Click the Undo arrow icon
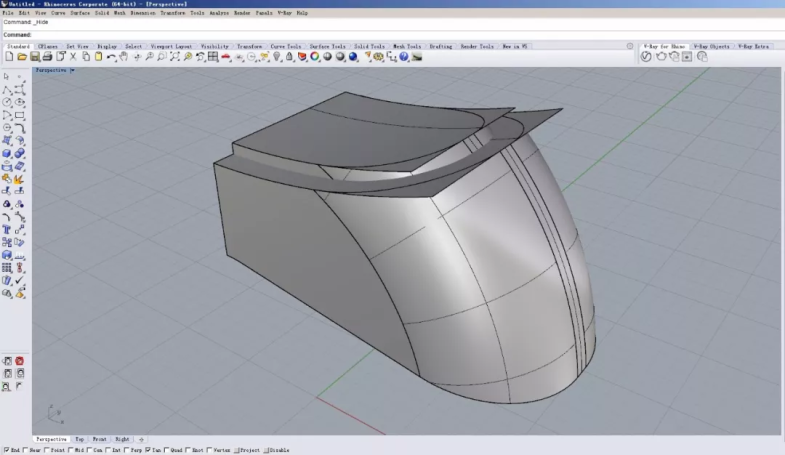Image resolution: width=785 pixels, height=455 pixels. [x=111, y=57]
